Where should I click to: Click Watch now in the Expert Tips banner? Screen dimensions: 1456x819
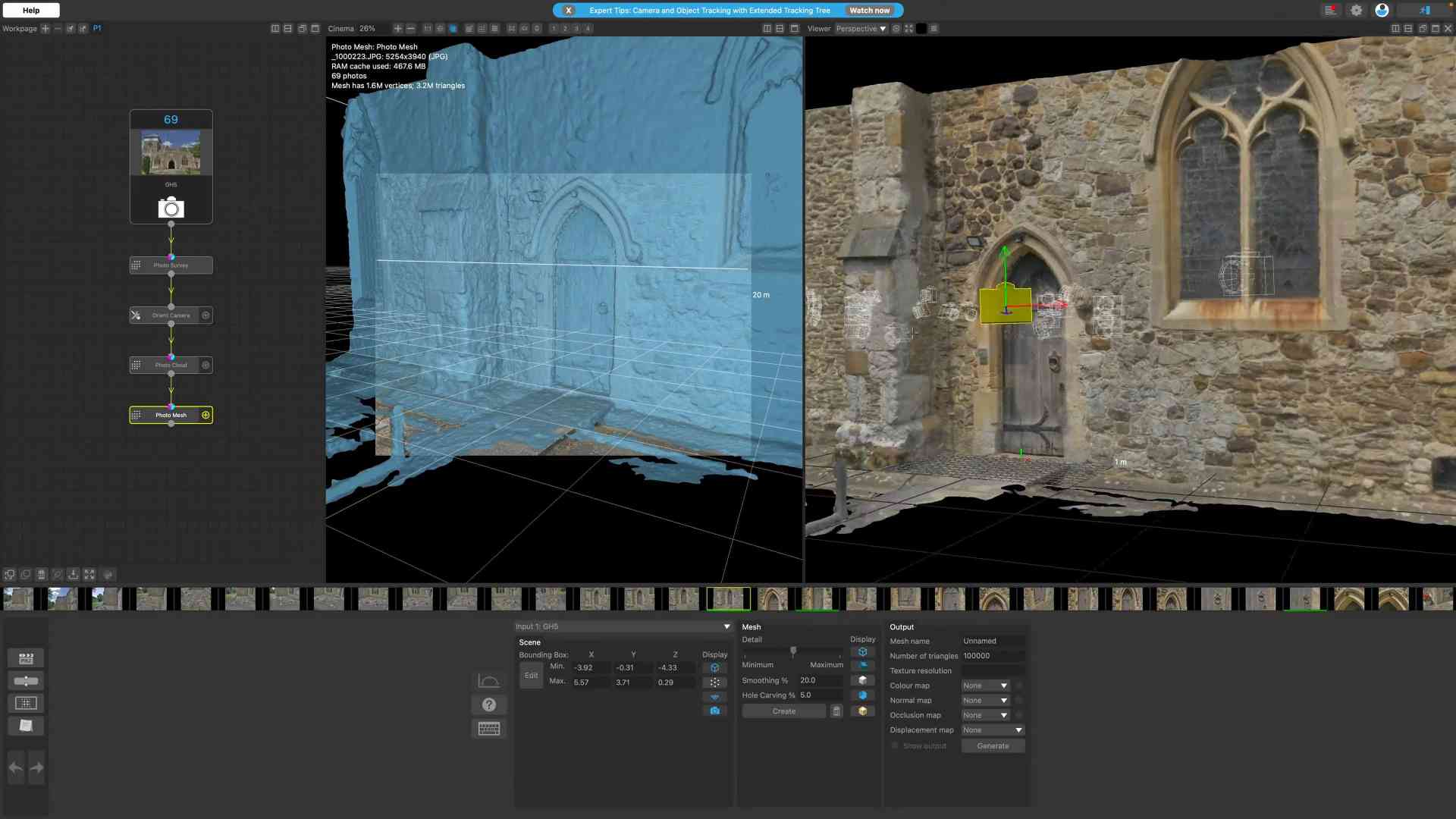[x=870, y=10]
